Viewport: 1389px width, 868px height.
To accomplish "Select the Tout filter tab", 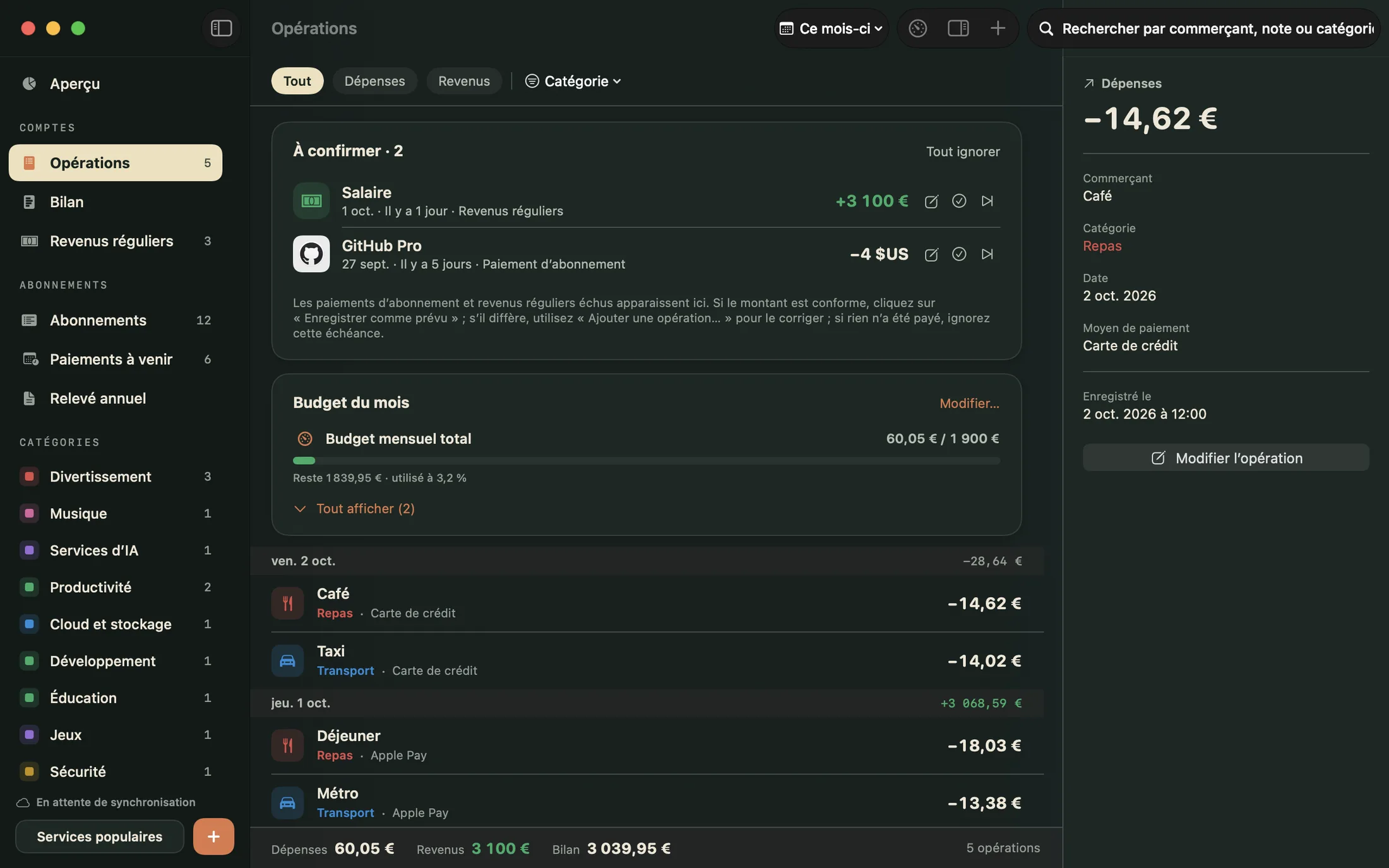I will (x=297, y=81).
